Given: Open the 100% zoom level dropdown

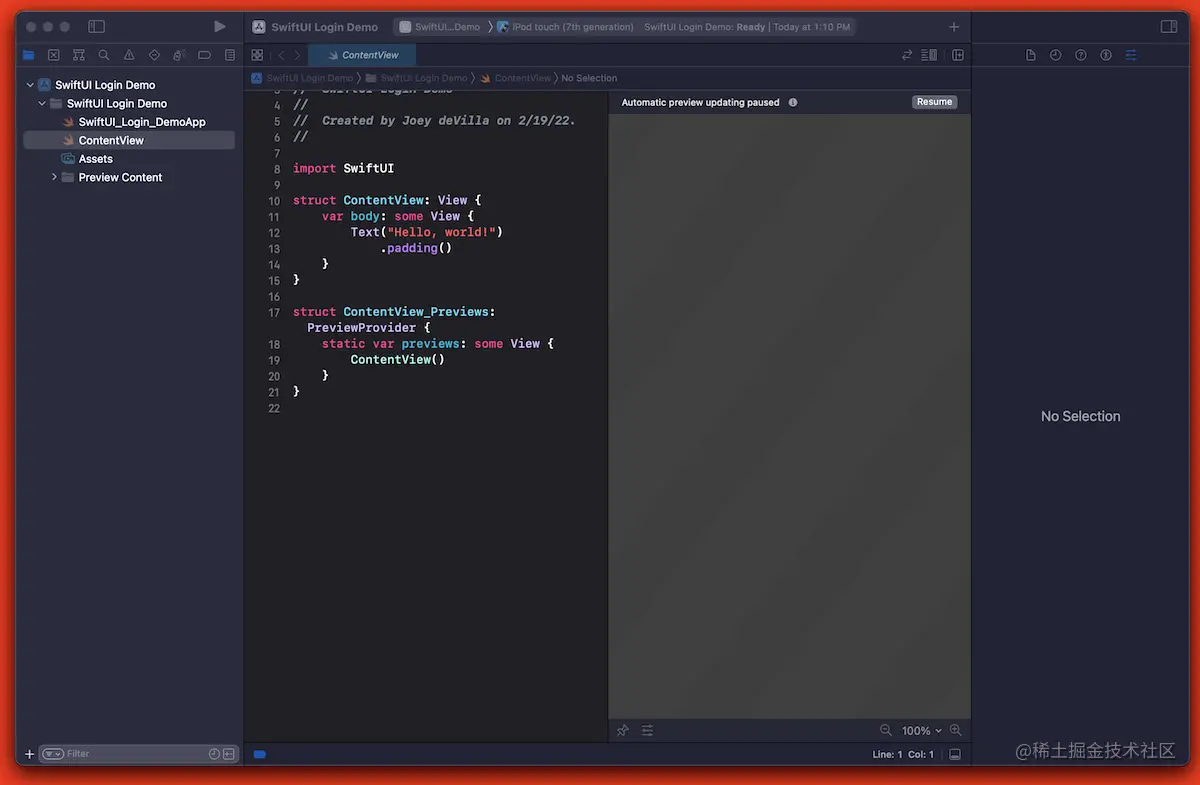Looking at the screenshot, I should pos(921,730).
